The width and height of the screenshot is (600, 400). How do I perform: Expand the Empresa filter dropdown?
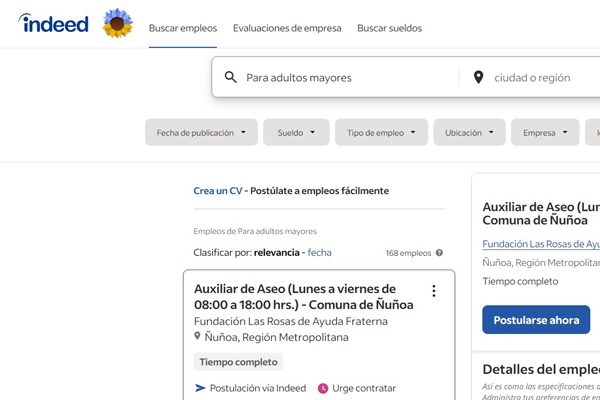(545, 132)
